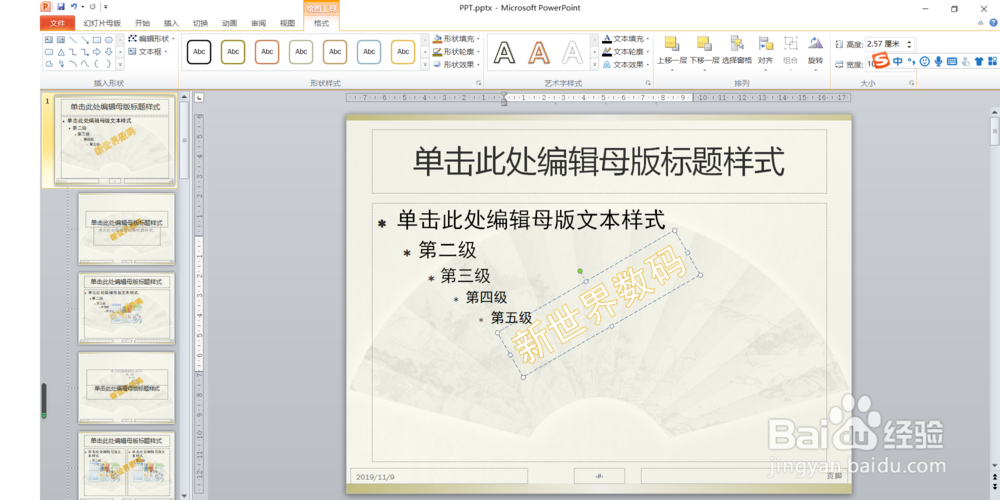The width and height of the screenshot is (1000, 500).
Task: Switch to 开始 Home tab
Action: pyautogui.click(x=142, y=24)
